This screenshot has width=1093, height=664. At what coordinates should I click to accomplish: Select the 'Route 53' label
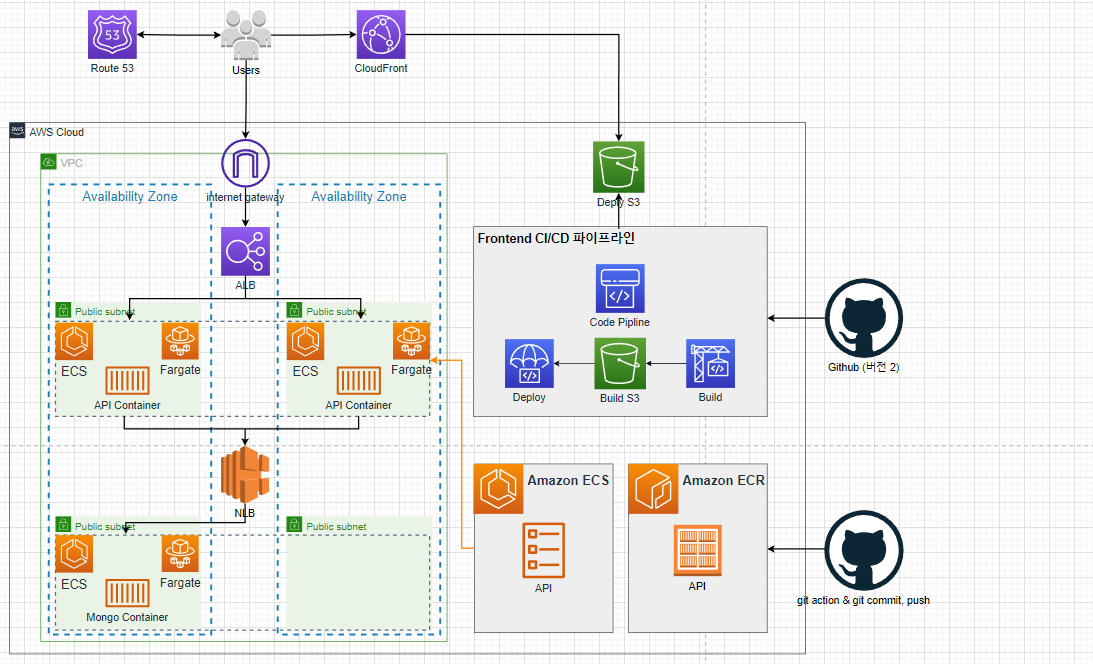112,68
